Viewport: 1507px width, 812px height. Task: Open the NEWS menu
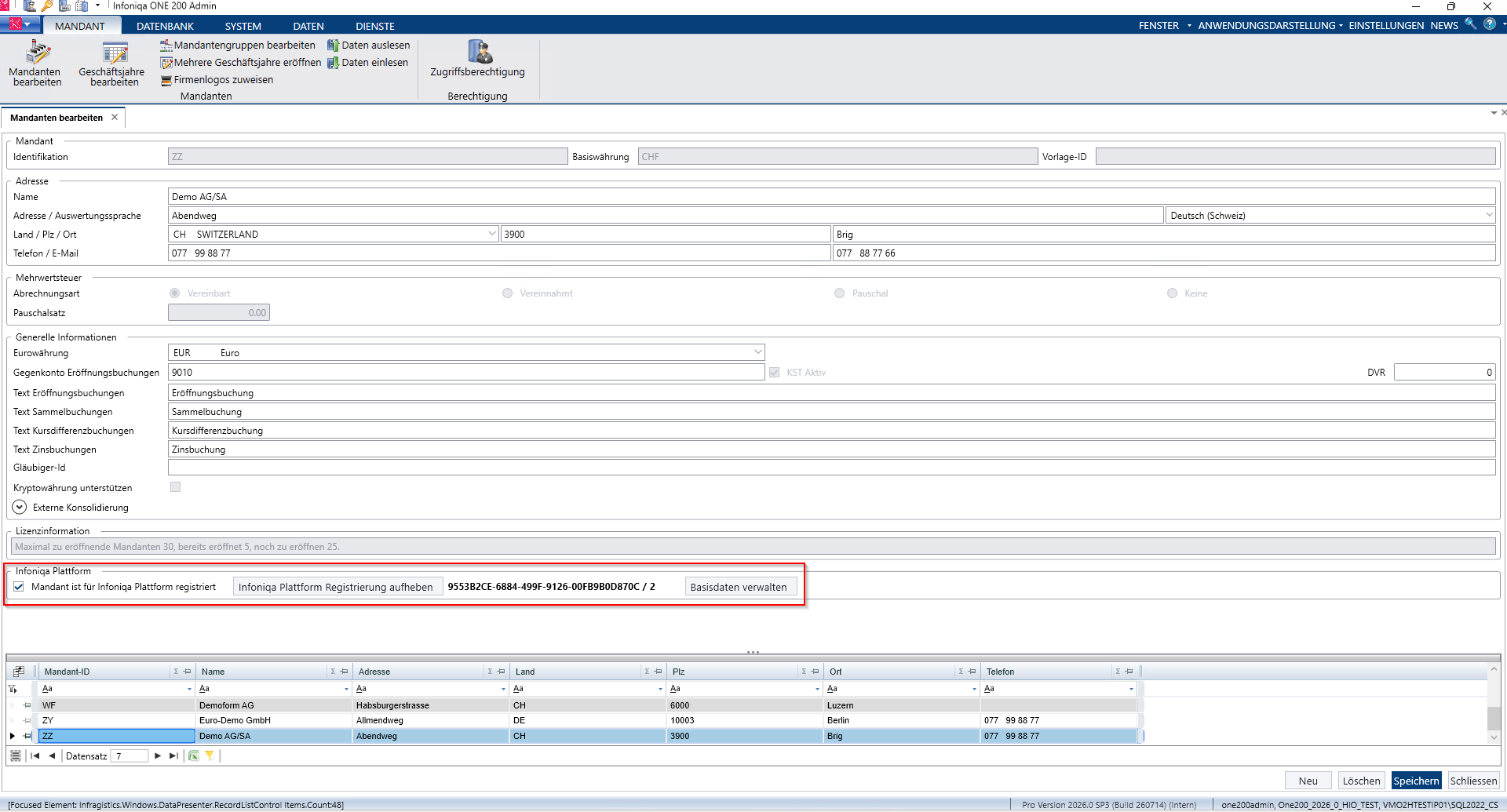[1444, 25]
